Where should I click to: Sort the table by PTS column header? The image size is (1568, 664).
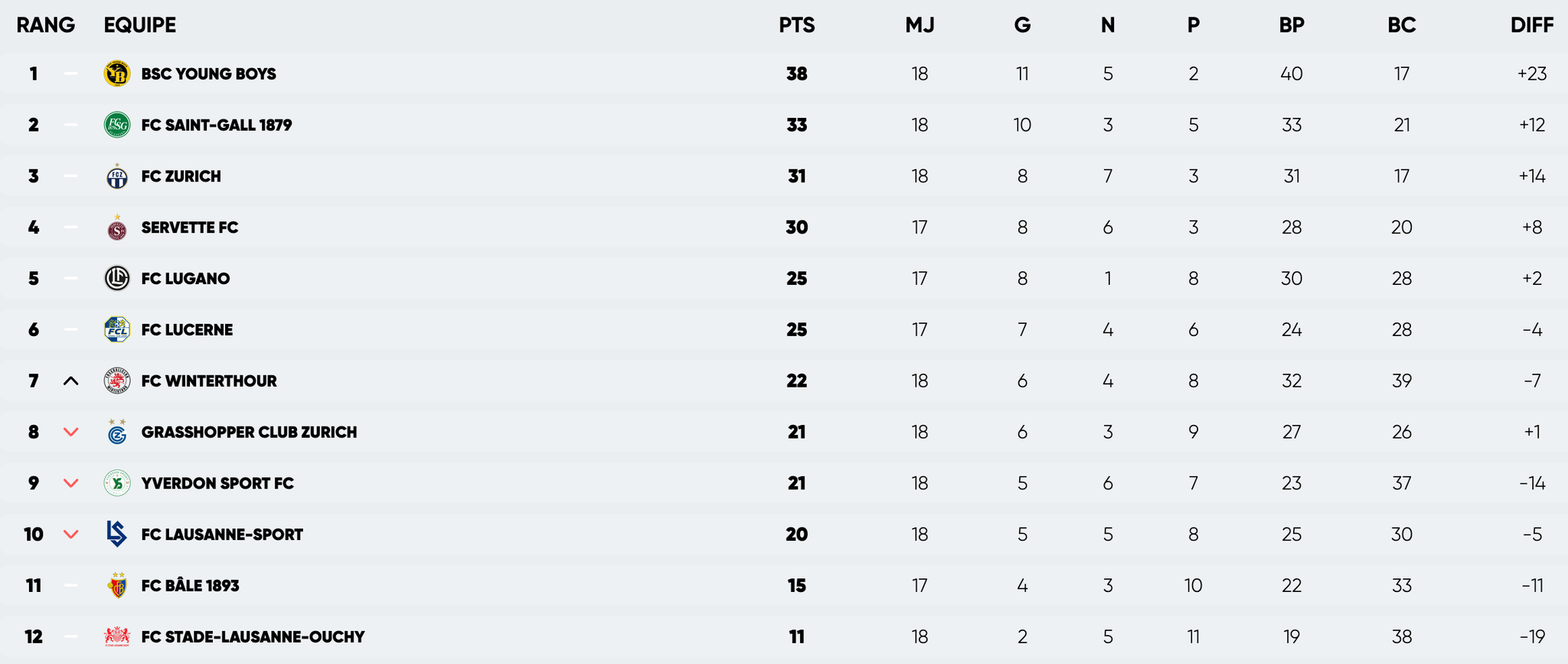point(796,25)
